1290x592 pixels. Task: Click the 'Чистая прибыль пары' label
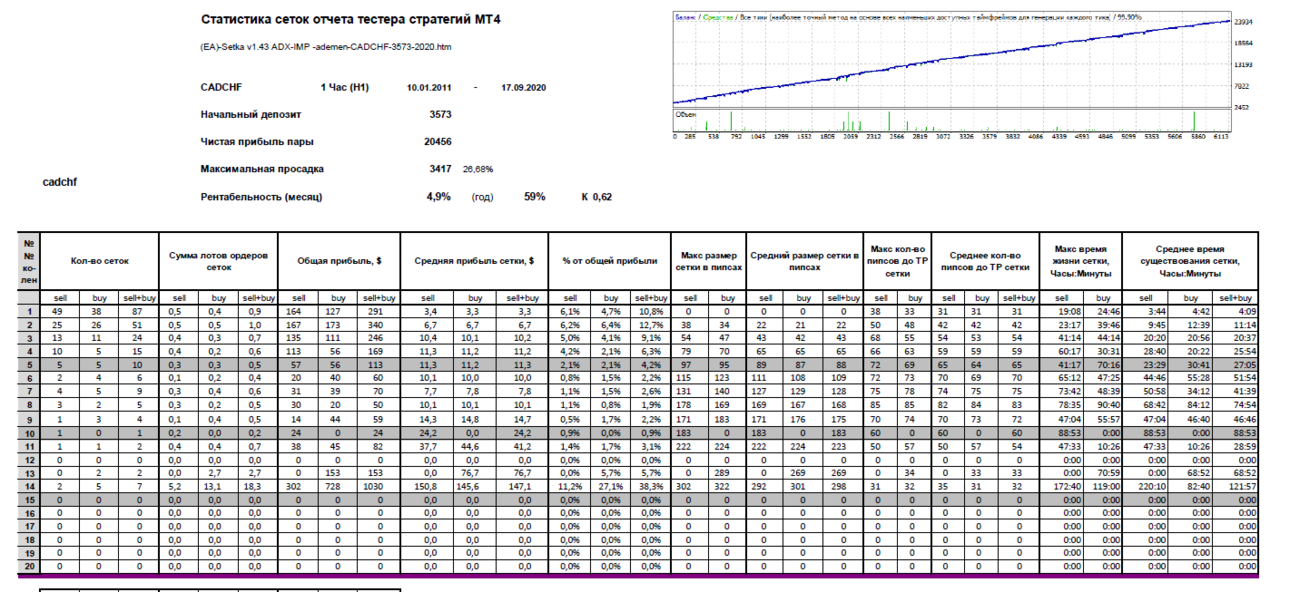click(x=257, y=142)
